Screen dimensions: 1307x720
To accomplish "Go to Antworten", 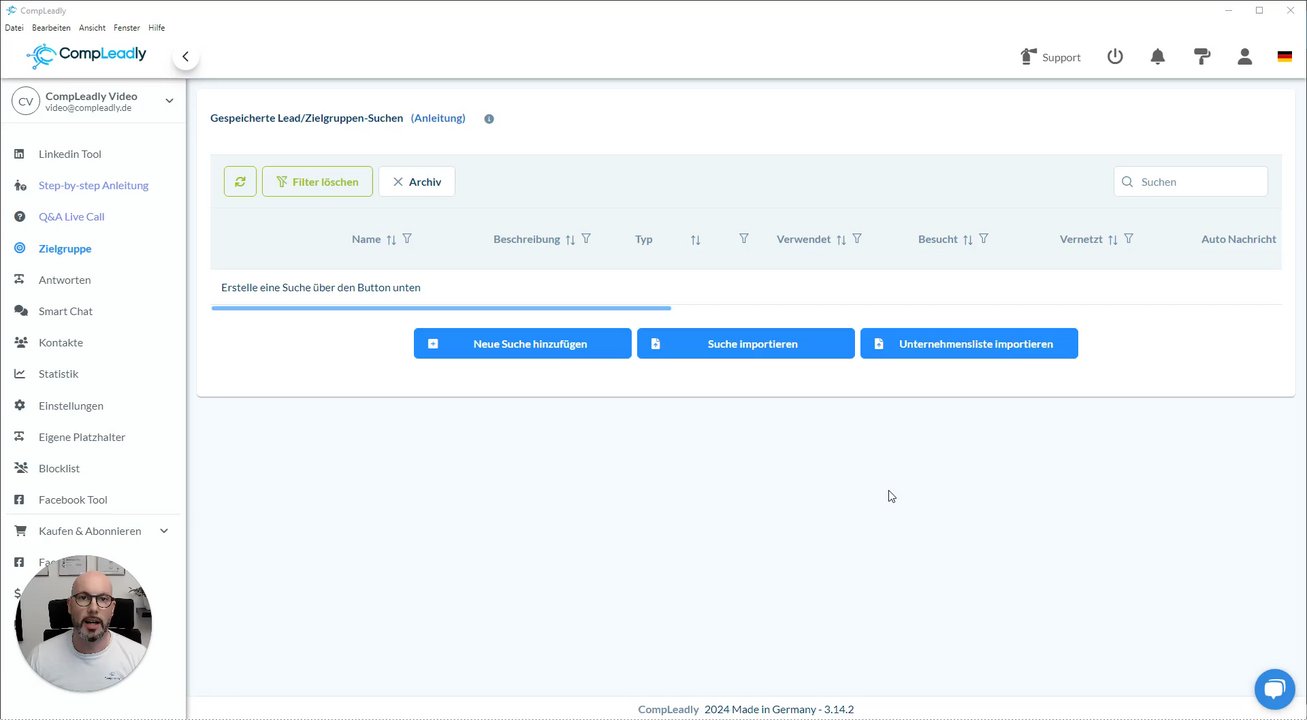I will click(65, 280).
